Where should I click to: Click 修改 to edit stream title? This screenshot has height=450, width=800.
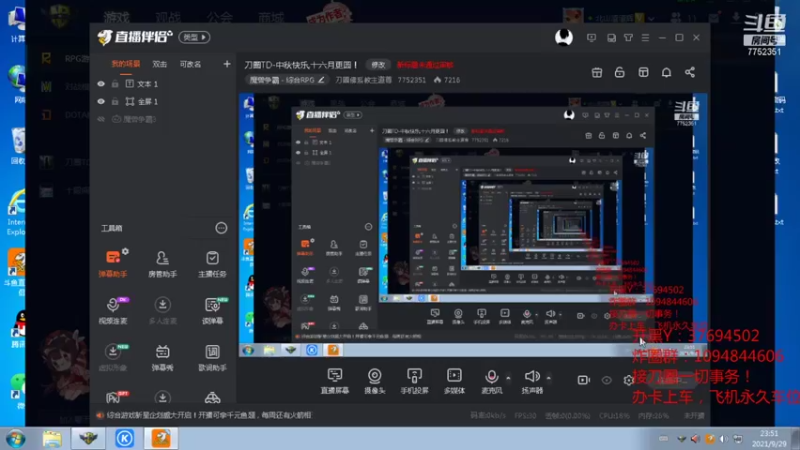378,65
